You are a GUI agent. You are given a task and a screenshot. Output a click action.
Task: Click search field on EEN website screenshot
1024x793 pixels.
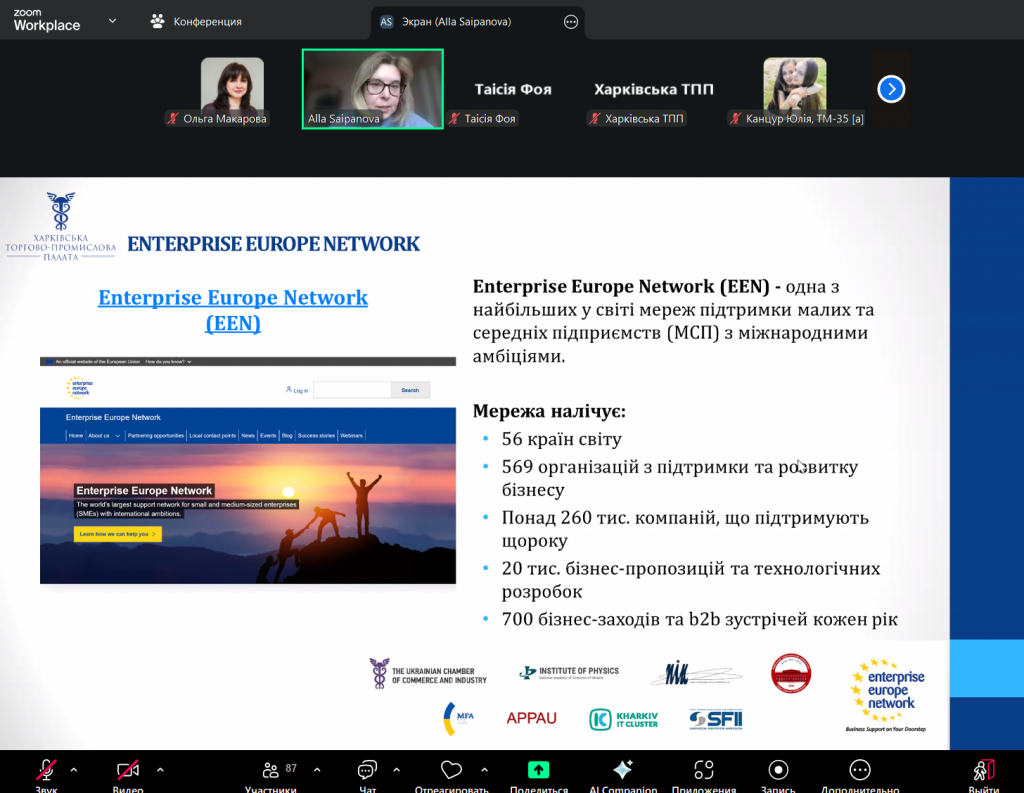[x=352, y=390]
